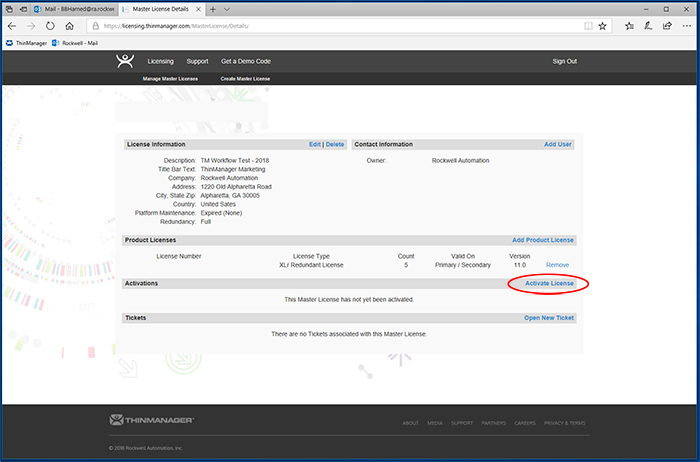Image resolution: width=700 pixels, height=462 pixels.
Task: Switch to the Mail browser tab
Action: click(x=75, y=9)
